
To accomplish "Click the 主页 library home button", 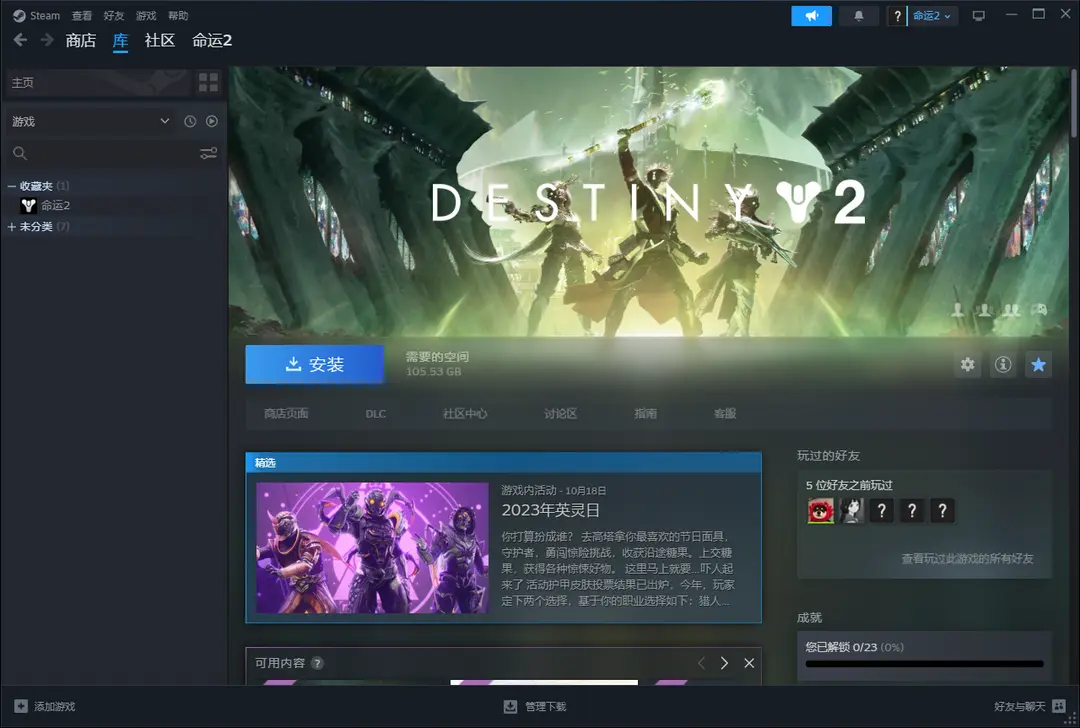I will point(98,83).
